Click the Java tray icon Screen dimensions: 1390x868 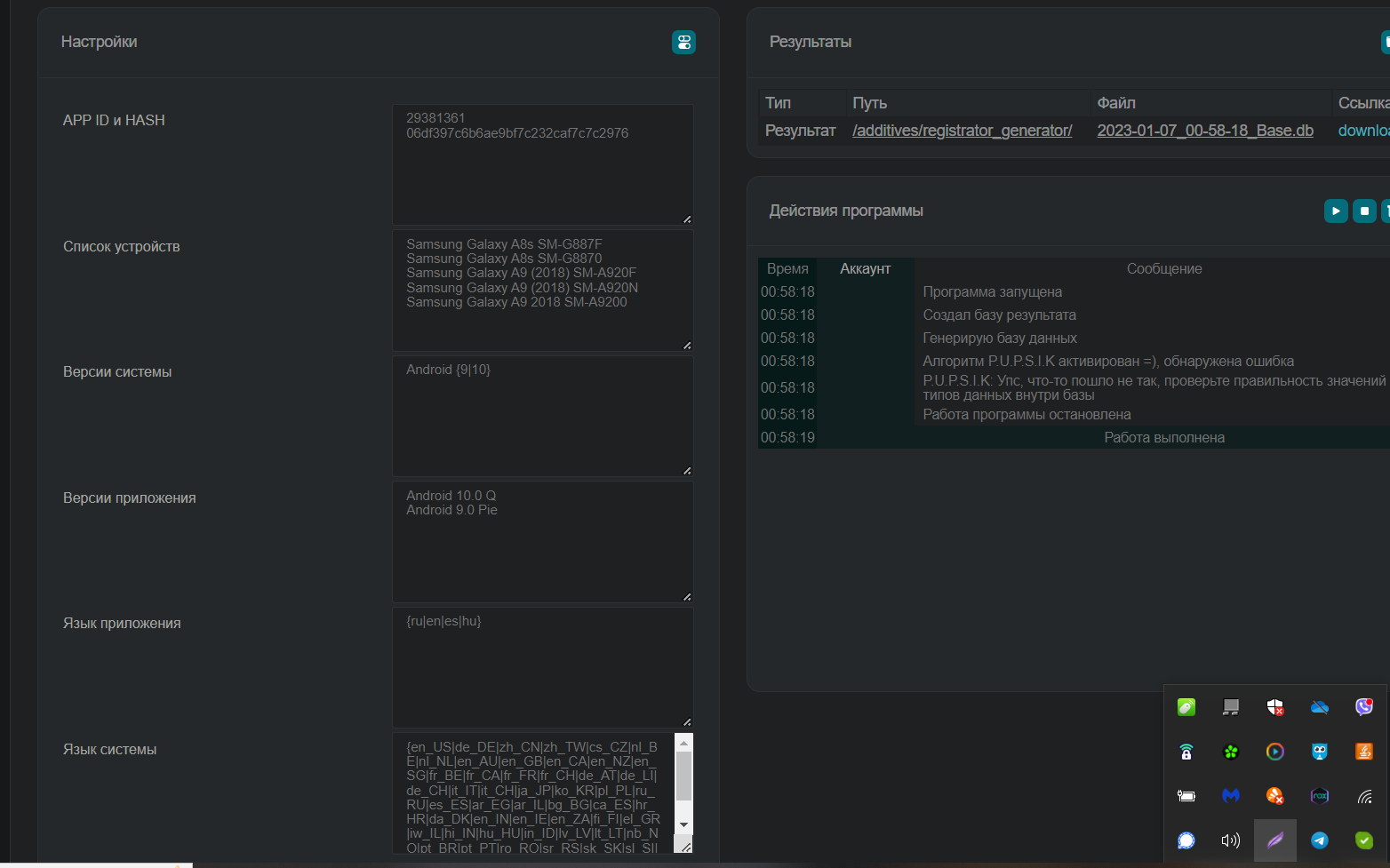(x=1363, y=752)
